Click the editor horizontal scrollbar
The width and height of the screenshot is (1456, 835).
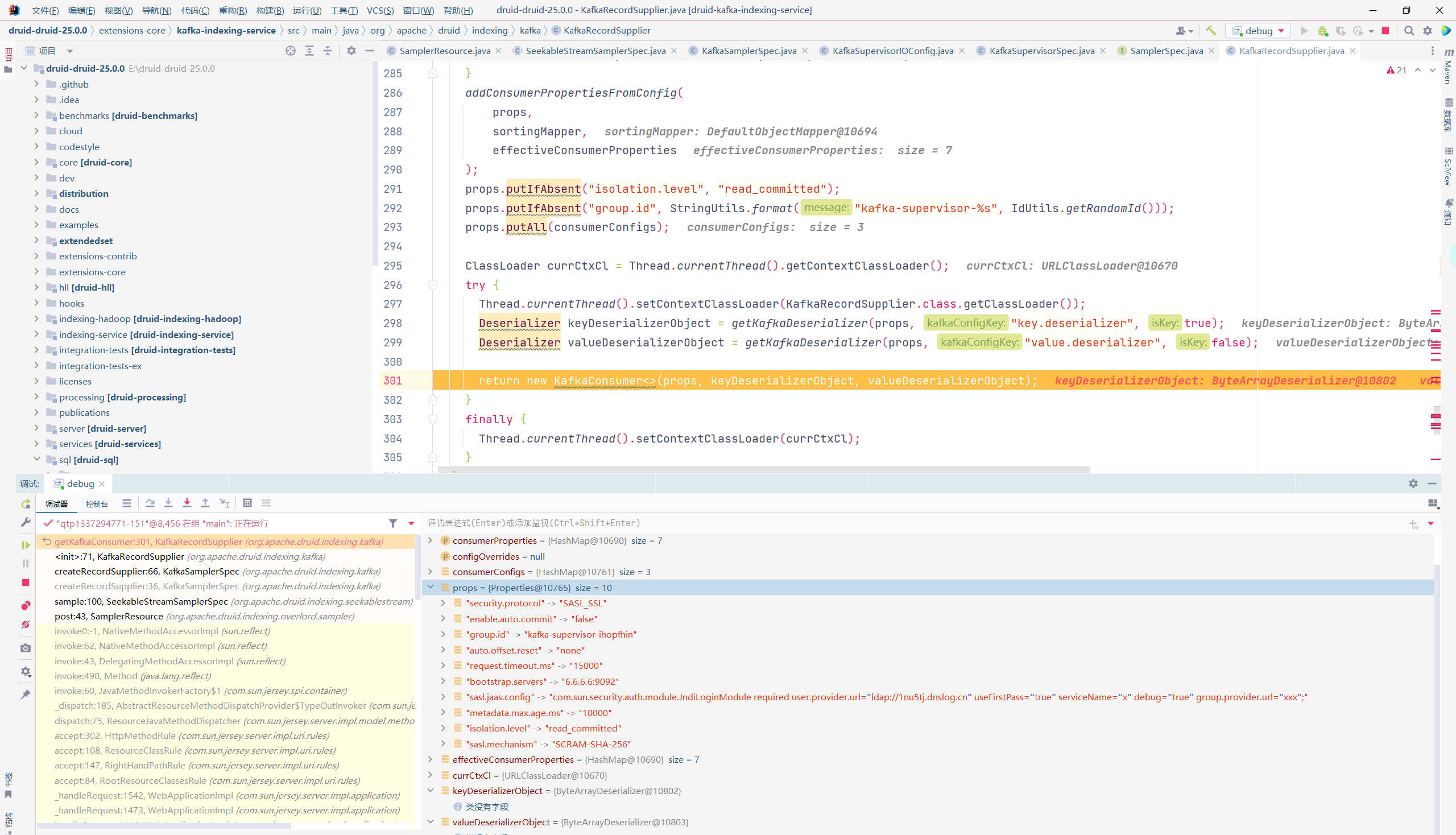tap(764, 470)
